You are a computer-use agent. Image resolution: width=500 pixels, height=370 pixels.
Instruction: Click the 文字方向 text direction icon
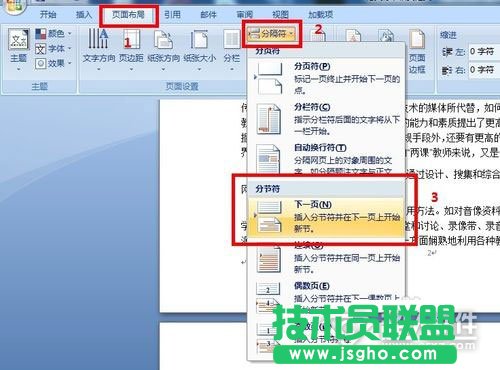click(x=99, y=49)
